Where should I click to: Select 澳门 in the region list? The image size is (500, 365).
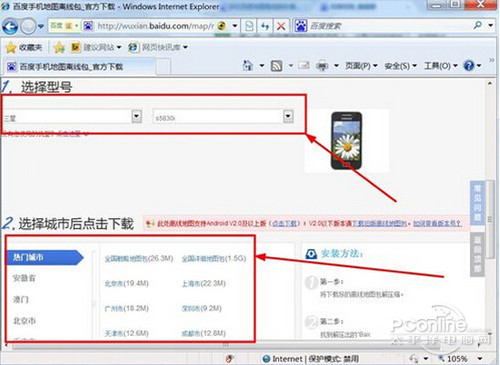(21, 299)
